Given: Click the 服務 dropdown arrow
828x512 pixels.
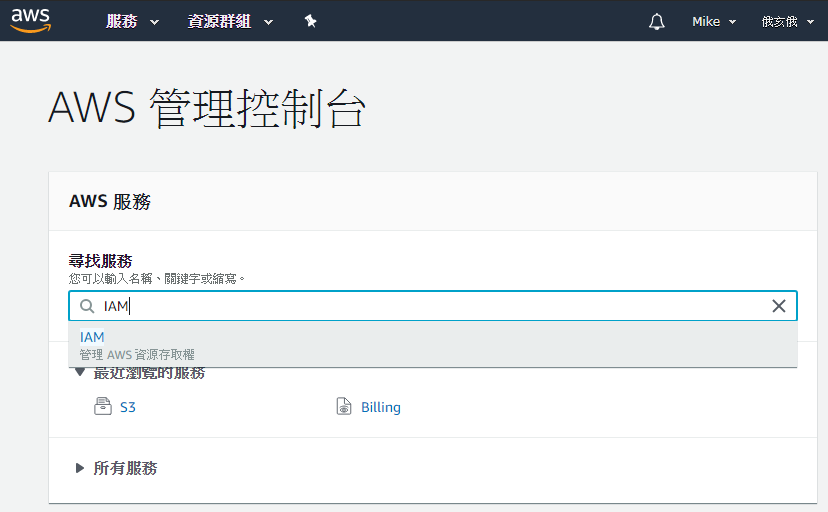Looking at the screenshot, I should coord(154,22).
